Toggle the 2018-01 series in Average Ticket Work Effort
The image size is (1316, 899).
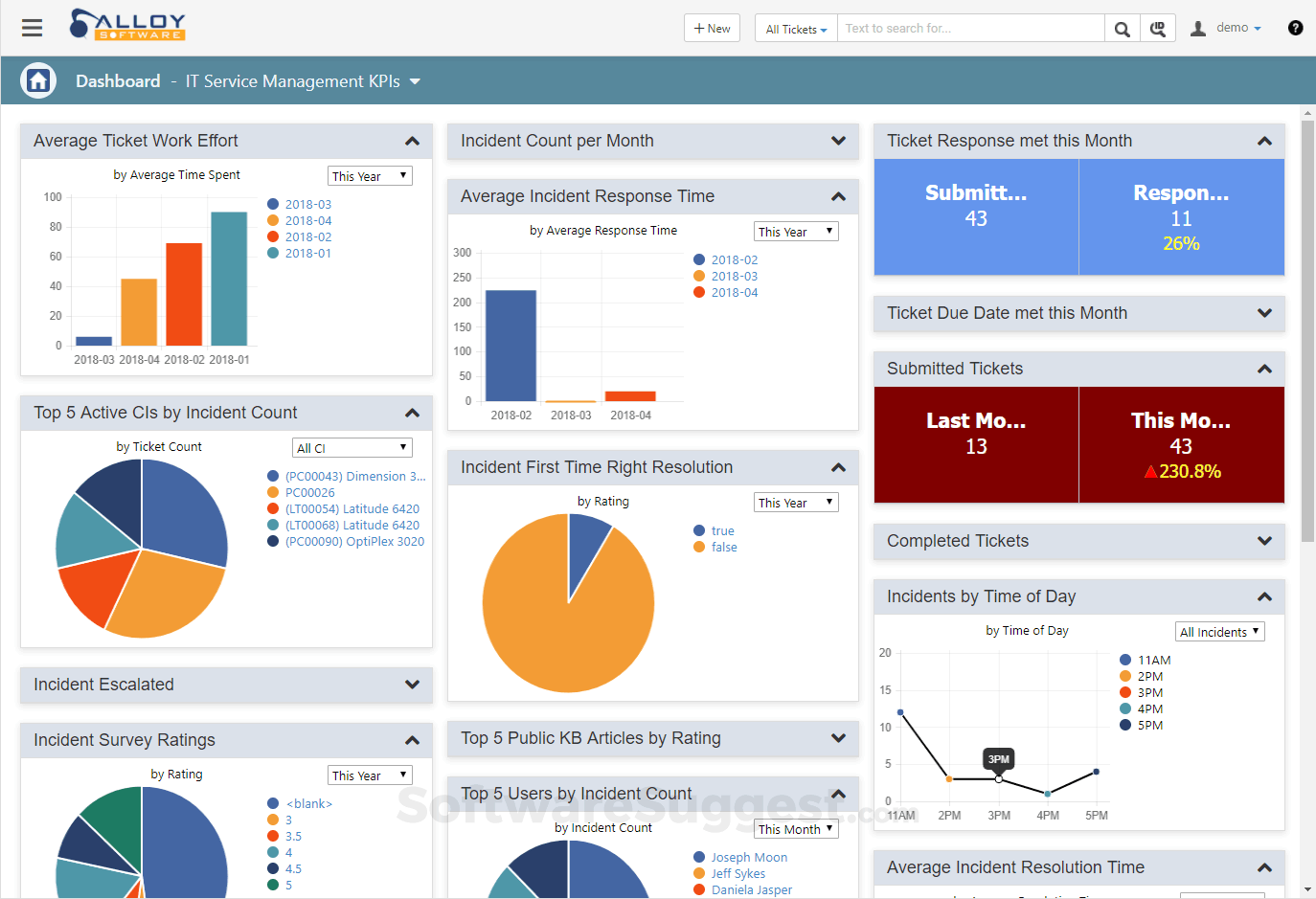click(306, 253)
